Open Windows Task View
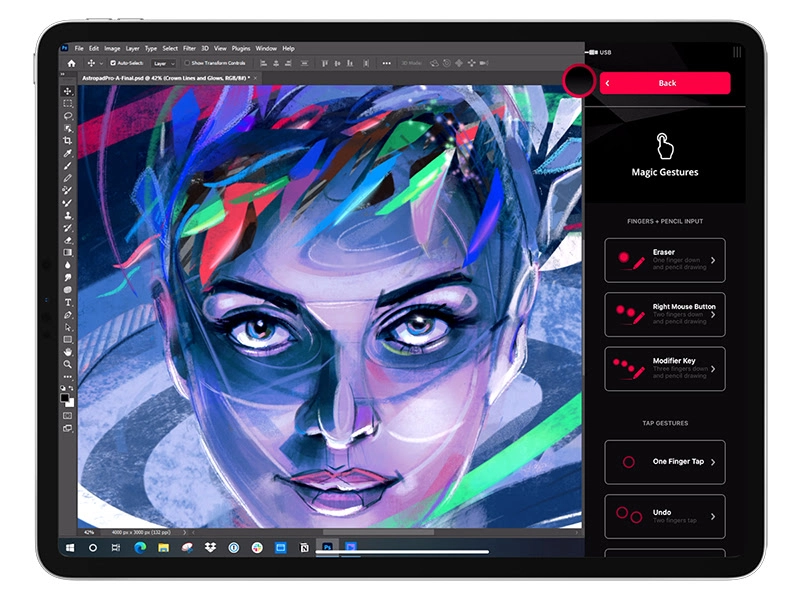 [116, 547]
